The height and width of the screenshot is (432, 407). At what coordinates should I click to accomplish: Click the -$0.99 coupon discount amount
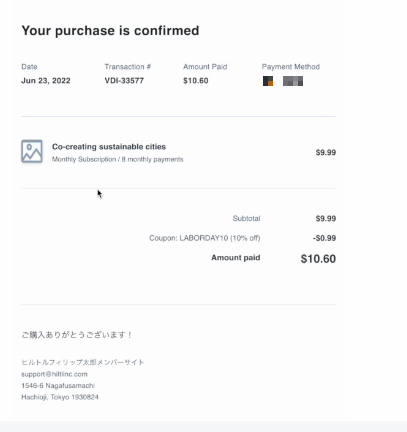pyautogui.click(x=324, y=238)
